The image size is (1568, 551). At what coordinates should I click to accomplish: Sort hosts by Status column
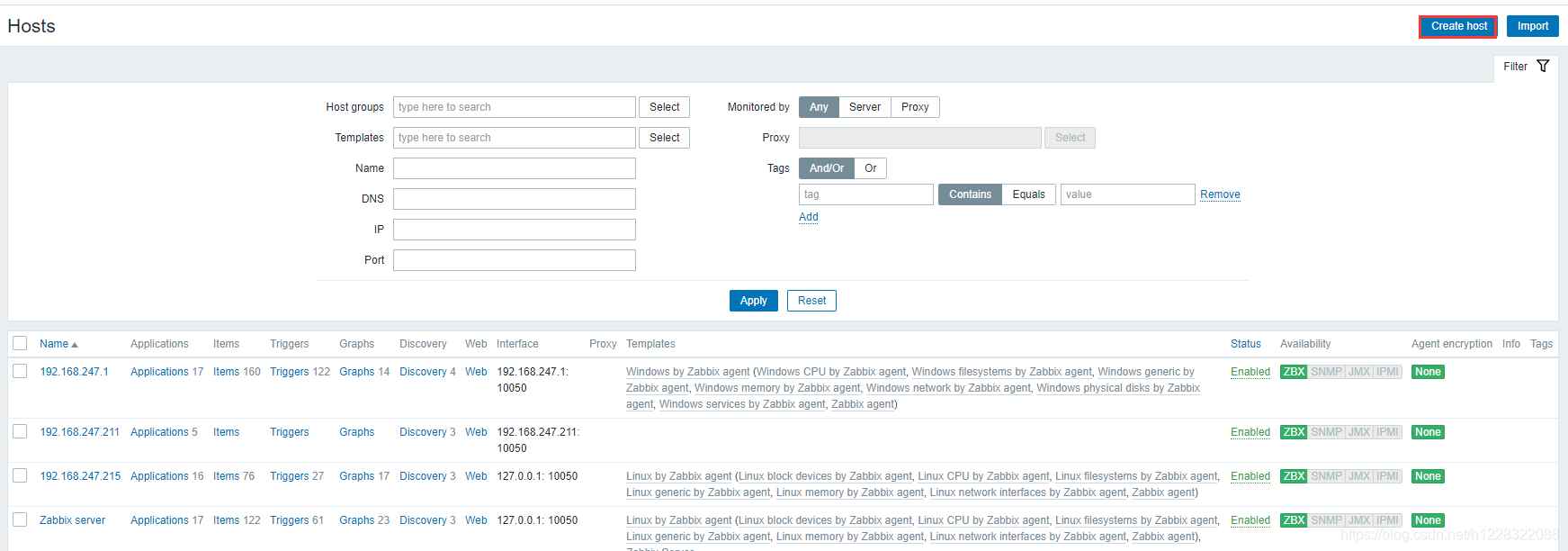coord(1246,344)
